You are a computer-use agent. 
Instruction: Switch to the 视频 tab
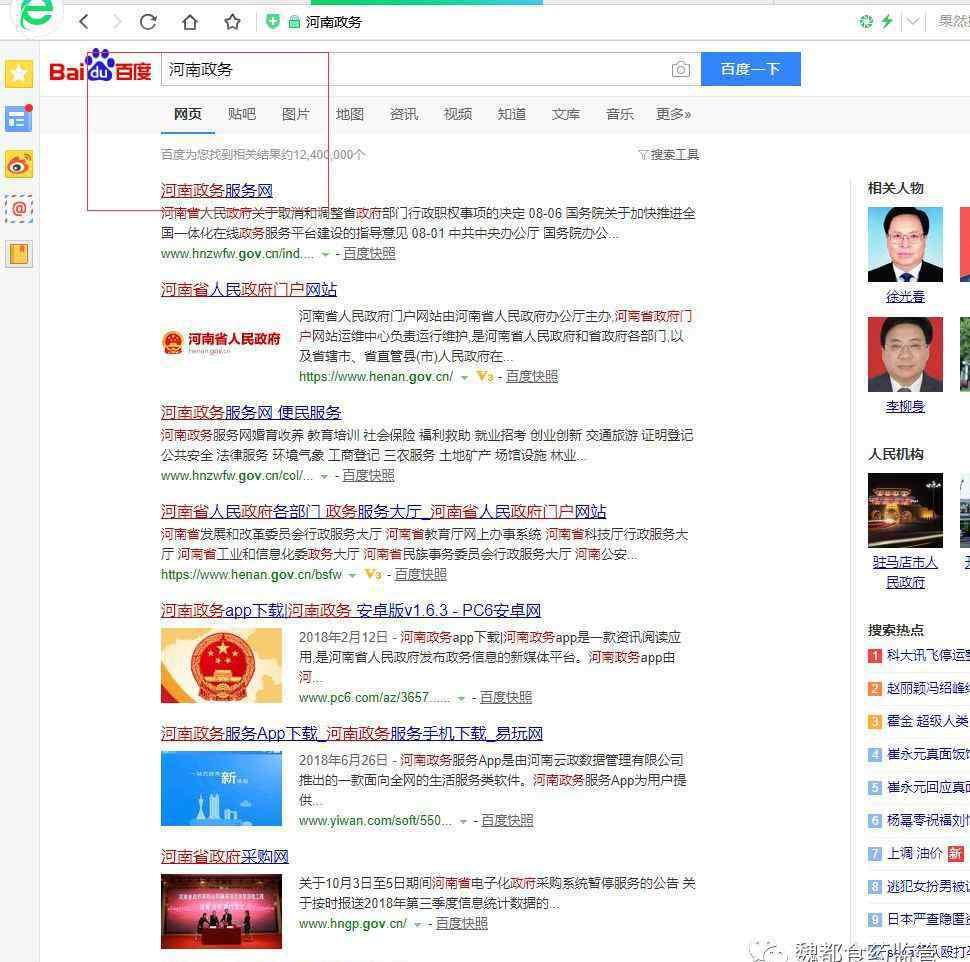click(458, 114)
